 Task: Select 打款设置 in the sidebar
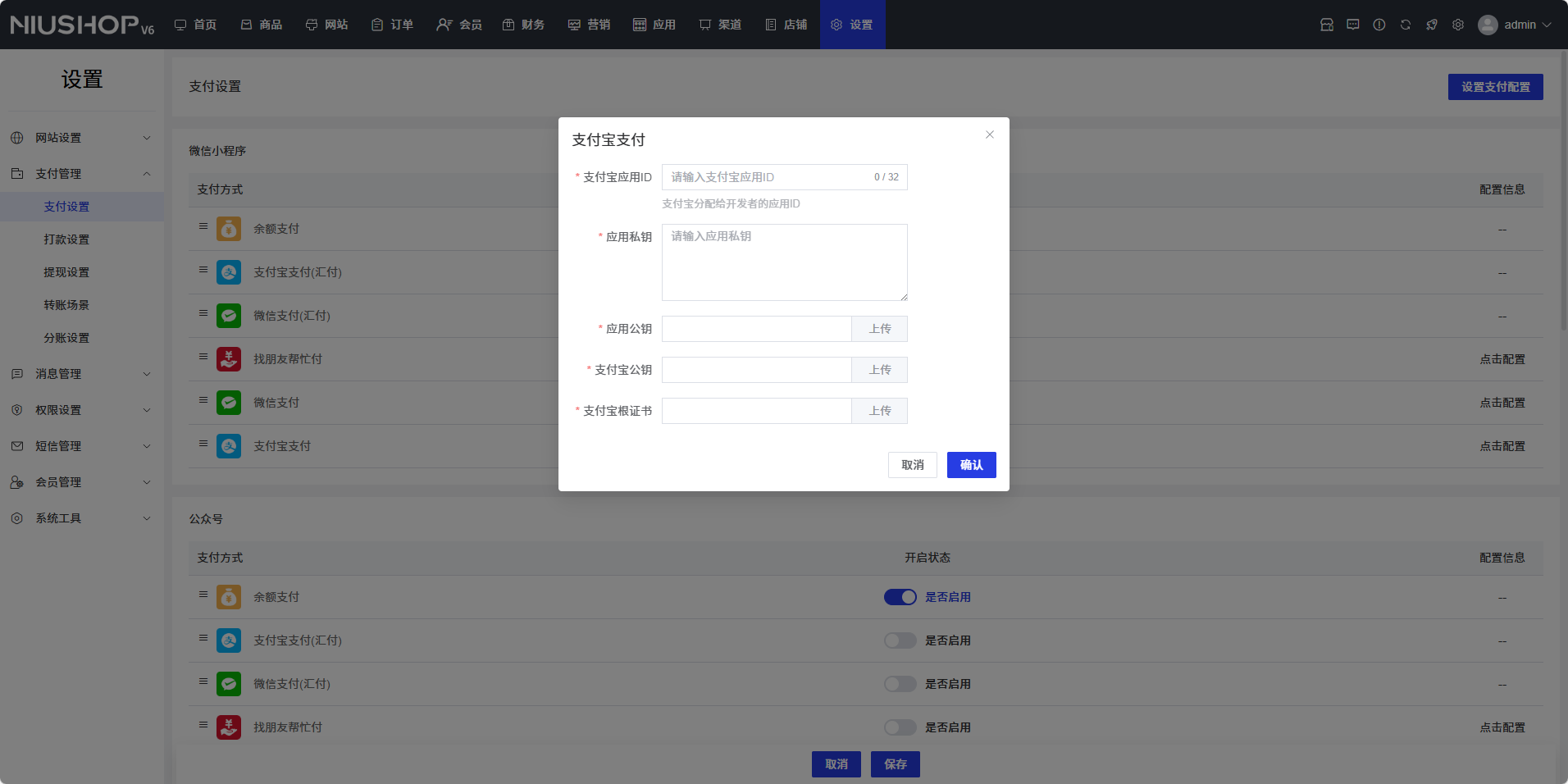point(66,239)
